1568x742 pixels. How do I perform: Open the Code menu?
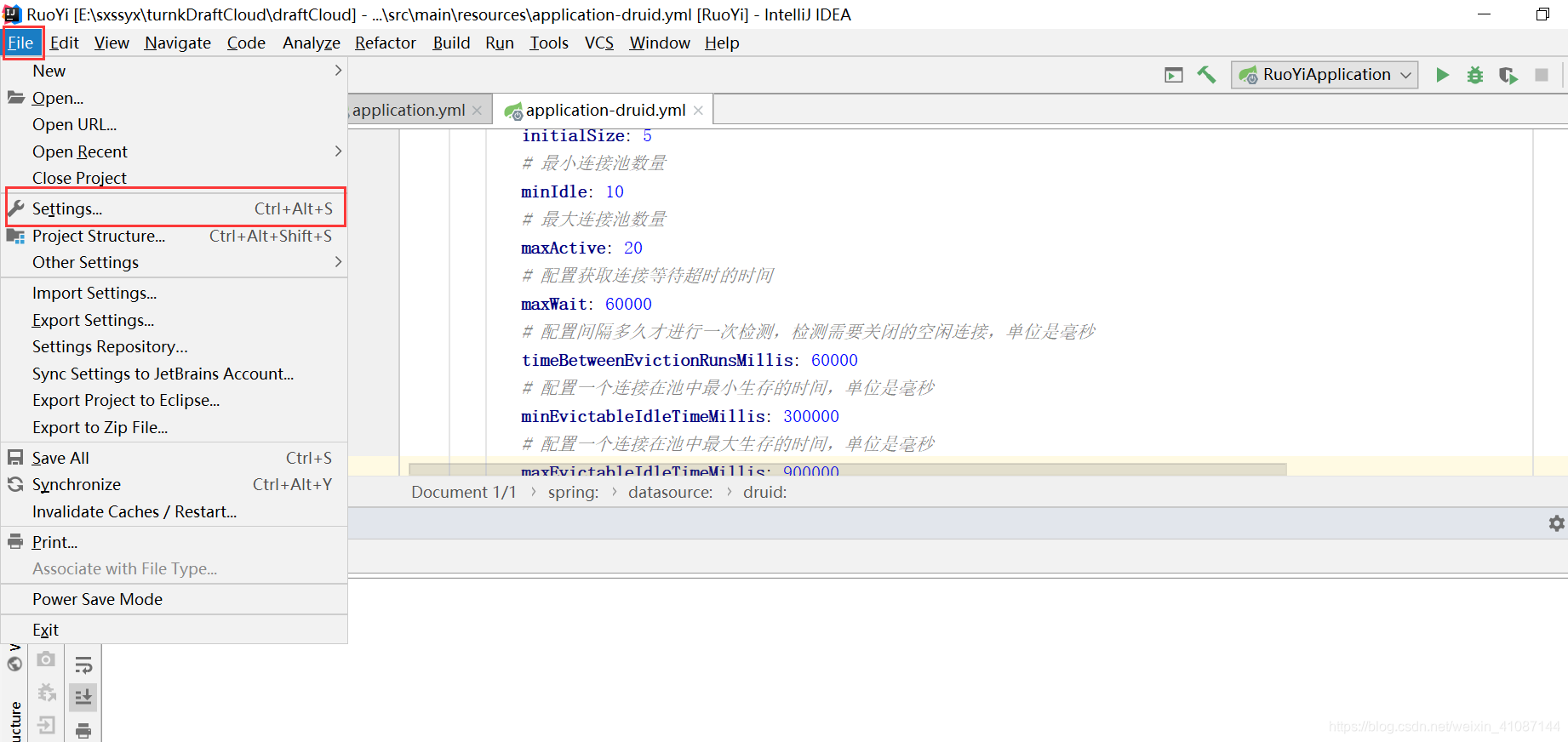tap(246, 43)
